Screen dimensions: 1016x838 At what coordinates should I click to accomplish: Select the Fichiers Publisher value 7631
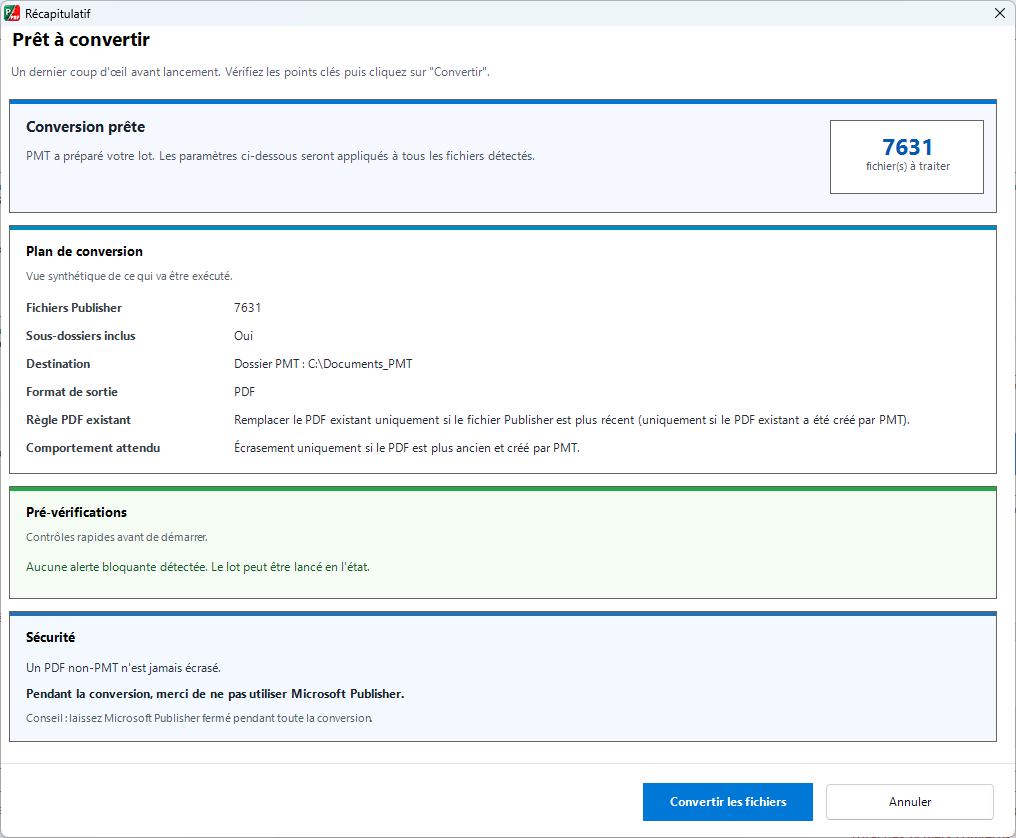tap(248, 308)
